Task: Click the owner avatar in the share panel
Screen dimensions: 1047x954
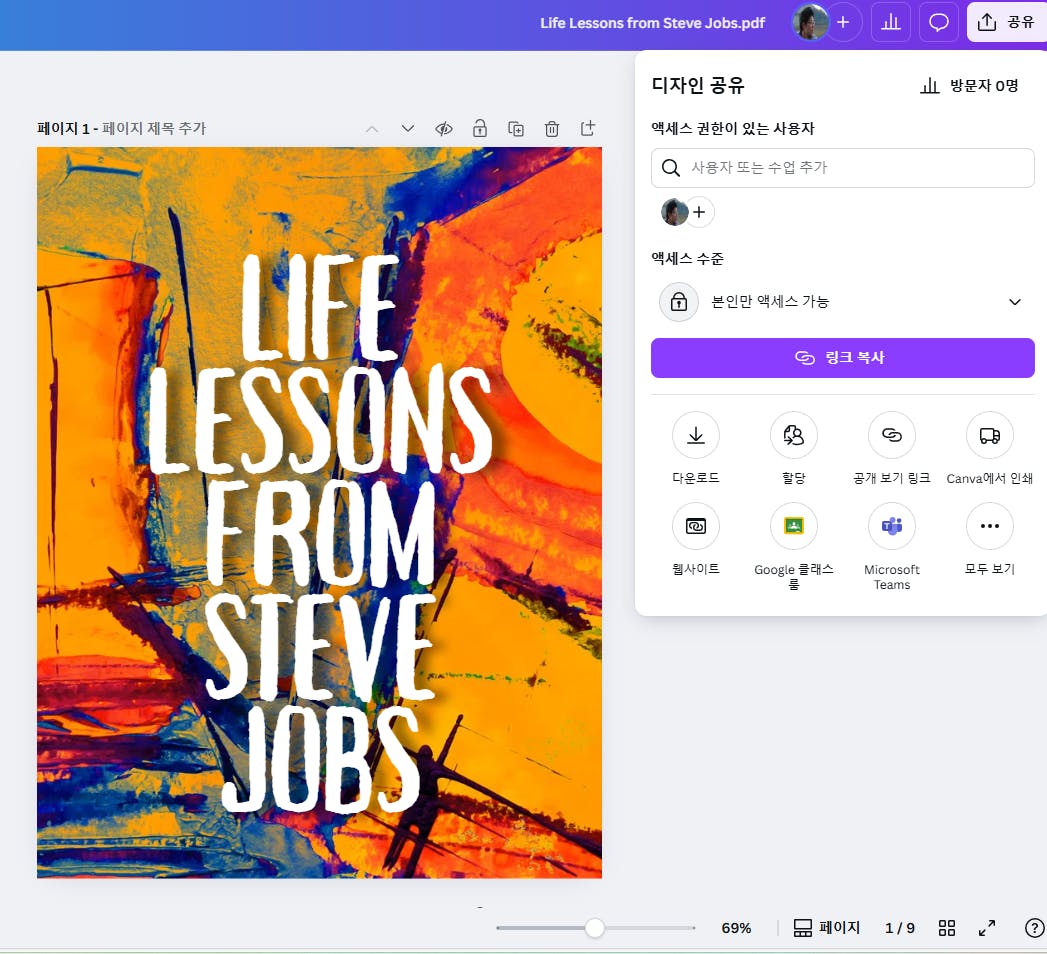Action: pyautogui.click(x=674, y=212)
